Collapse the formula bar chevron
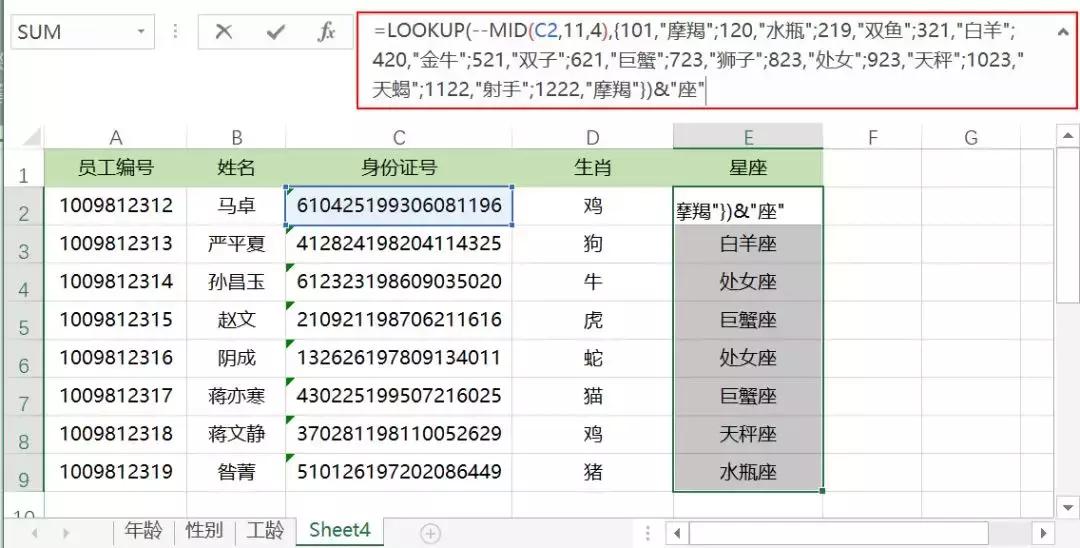 coord(1063,32)
